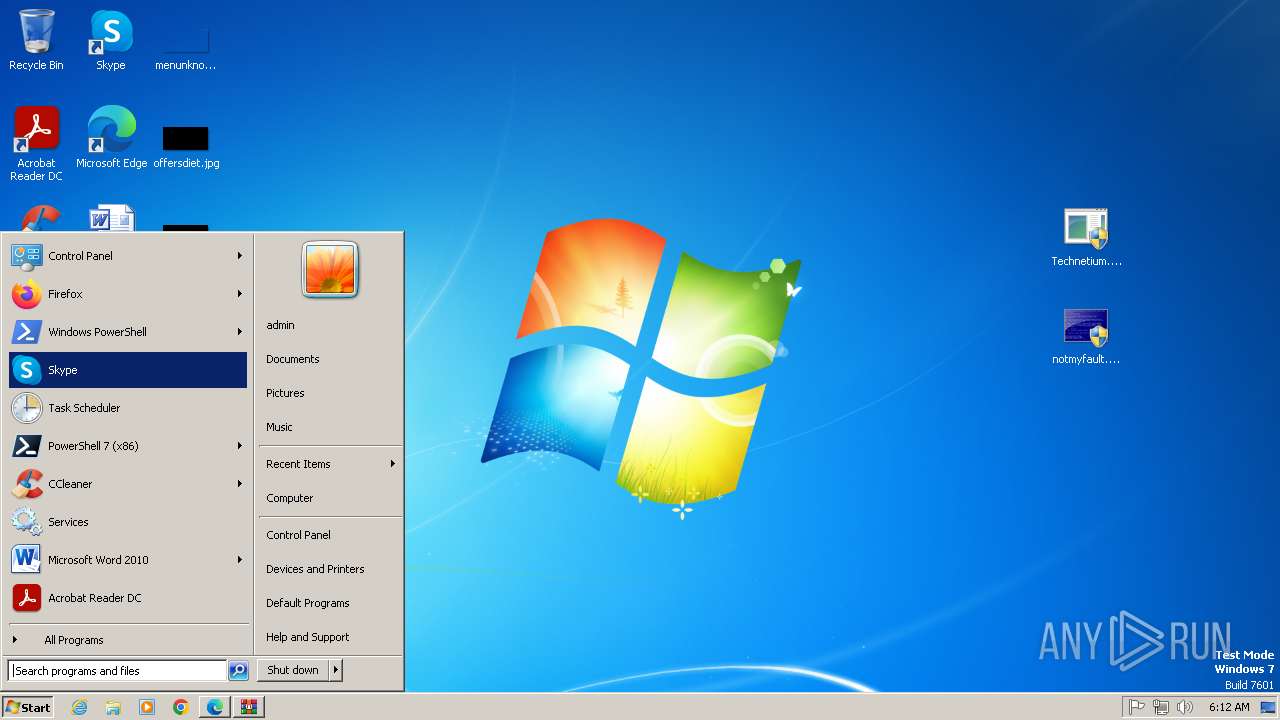The height and width of the screenshot is (720, 1280).
Task: Select the offersdiet.jpg desktop file
Action: pos(186,145)
